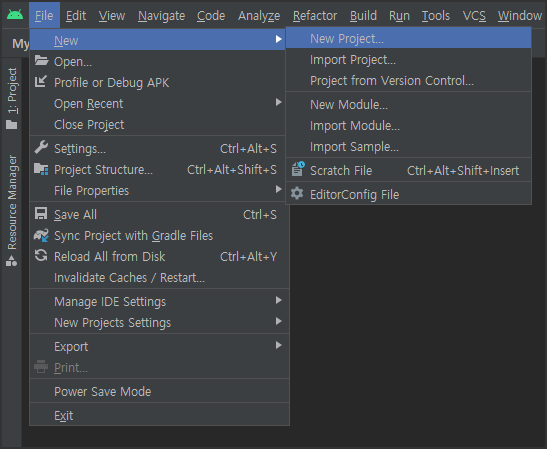Screen dimensions: 547x449
Task: Click the Profile or Debug APK icon
Action: point(41,82)
